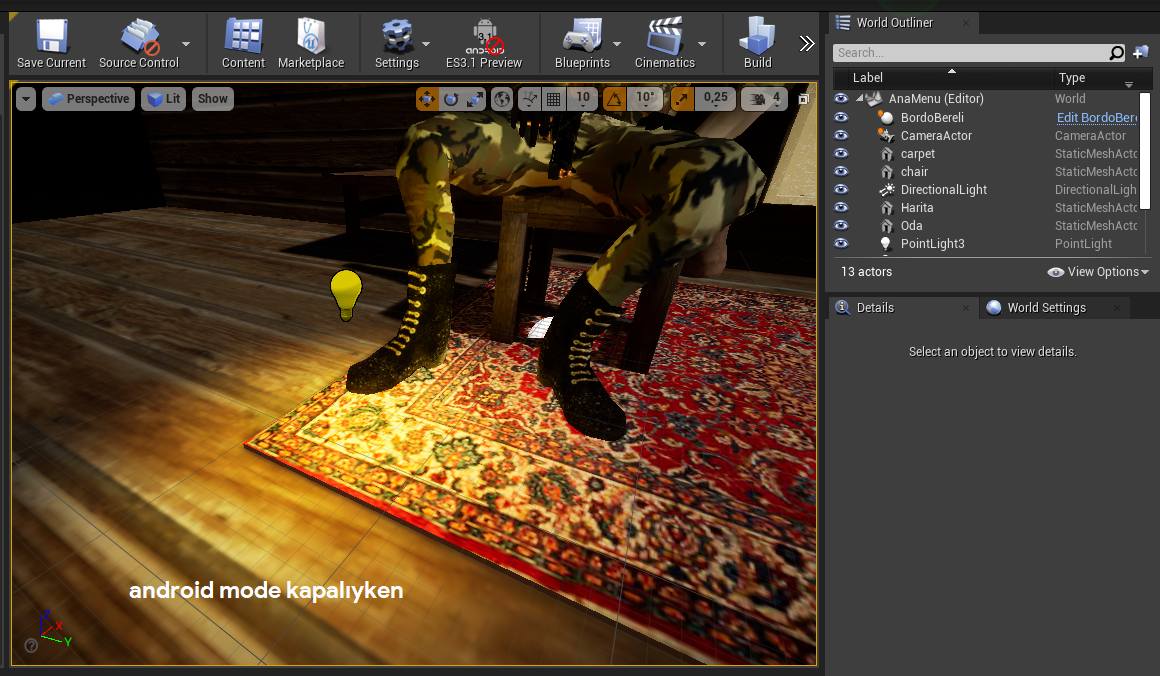The height and width of the screenshot is (676, 1160).
Task: Click the Blueprints gamepad icon
Action: [583, 36]
